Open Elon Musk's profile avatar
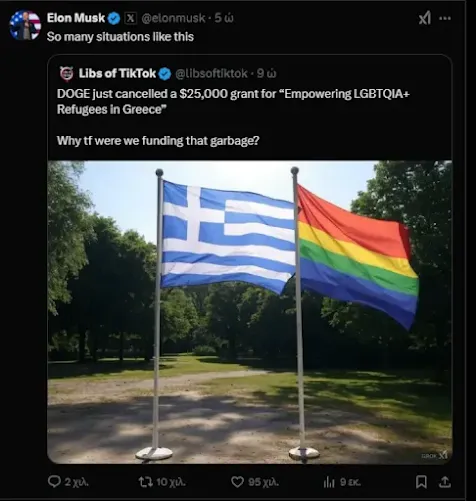 tap(25, 25)
